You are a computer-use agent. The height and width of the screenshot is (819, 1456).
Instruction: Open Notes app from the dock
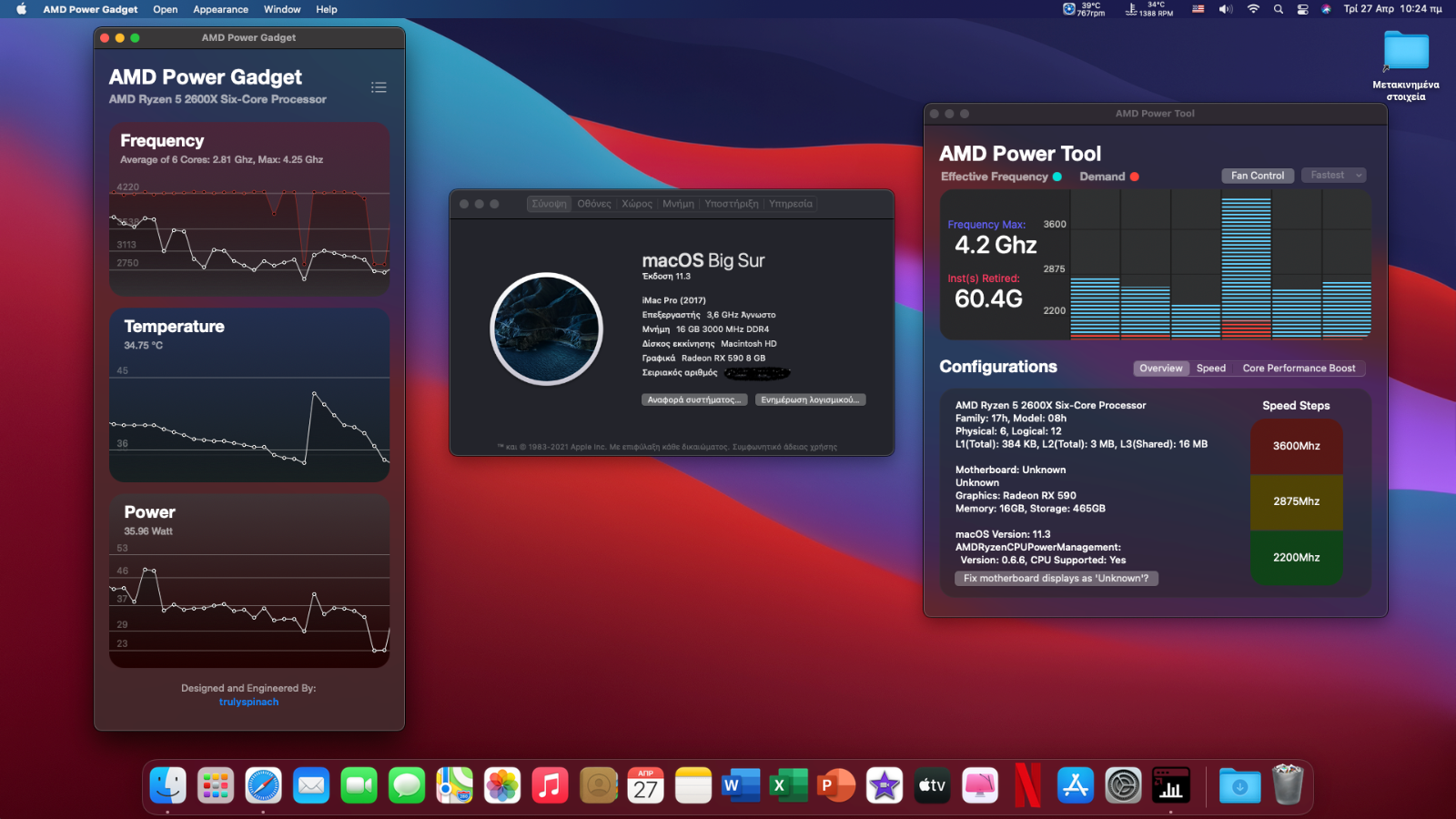tap(693, 785)
